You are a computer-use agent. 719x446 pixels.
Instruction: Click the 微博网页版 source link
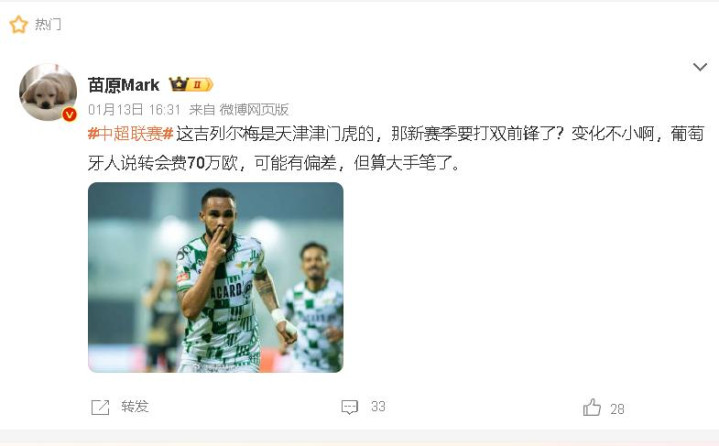[254, 110]
